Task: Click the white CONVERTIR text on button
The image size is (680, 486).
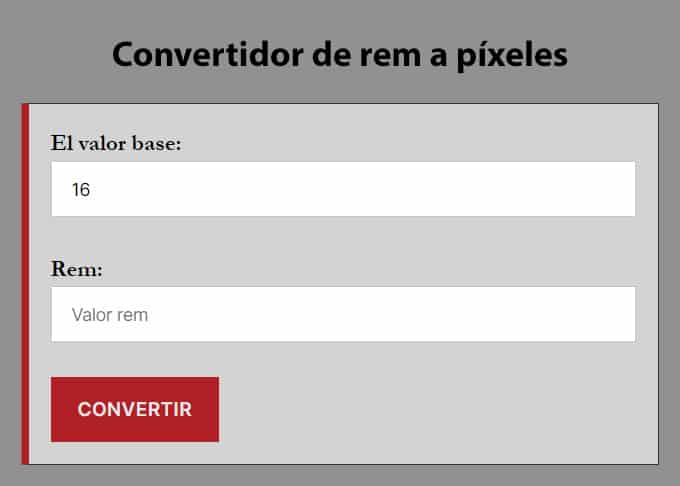Action: point(135,410)
